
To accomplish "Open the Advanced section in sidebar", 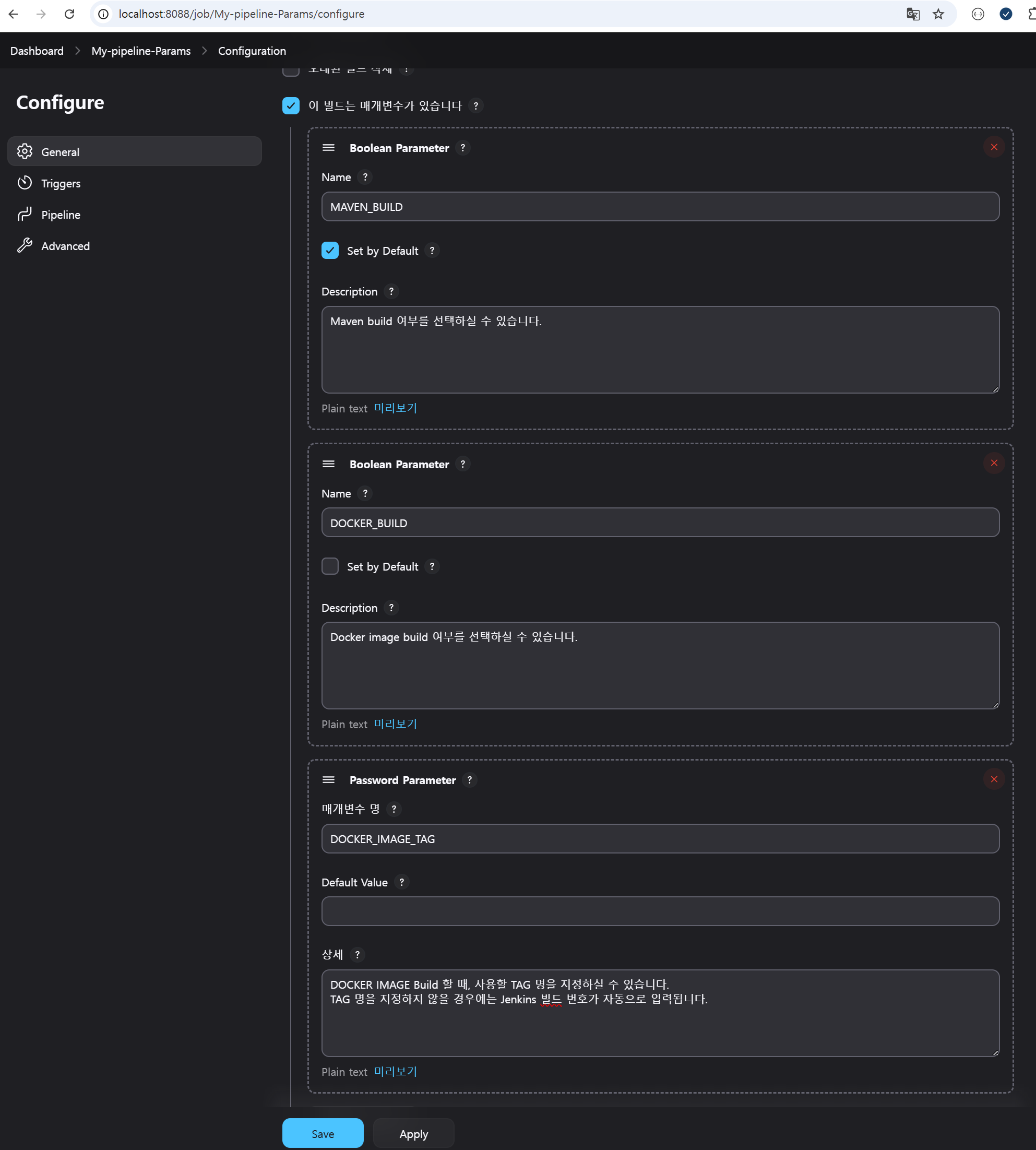I will (65, 246).
